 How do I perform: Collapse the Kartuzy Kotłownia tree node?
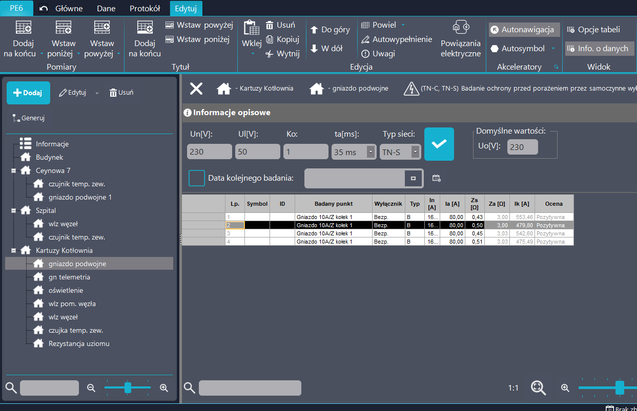11,250
